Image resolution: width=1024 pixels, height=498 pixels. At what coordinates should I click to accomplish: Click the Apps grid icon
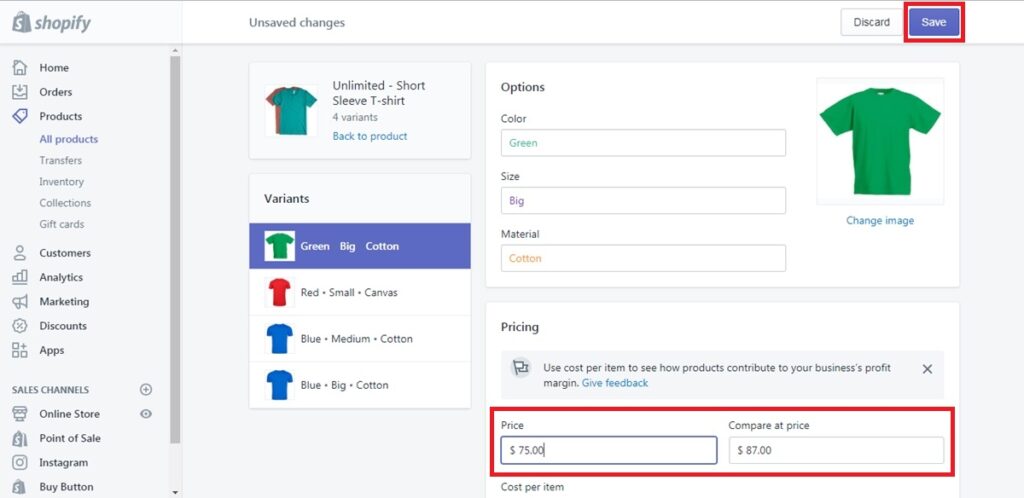(x=20, y=350)
